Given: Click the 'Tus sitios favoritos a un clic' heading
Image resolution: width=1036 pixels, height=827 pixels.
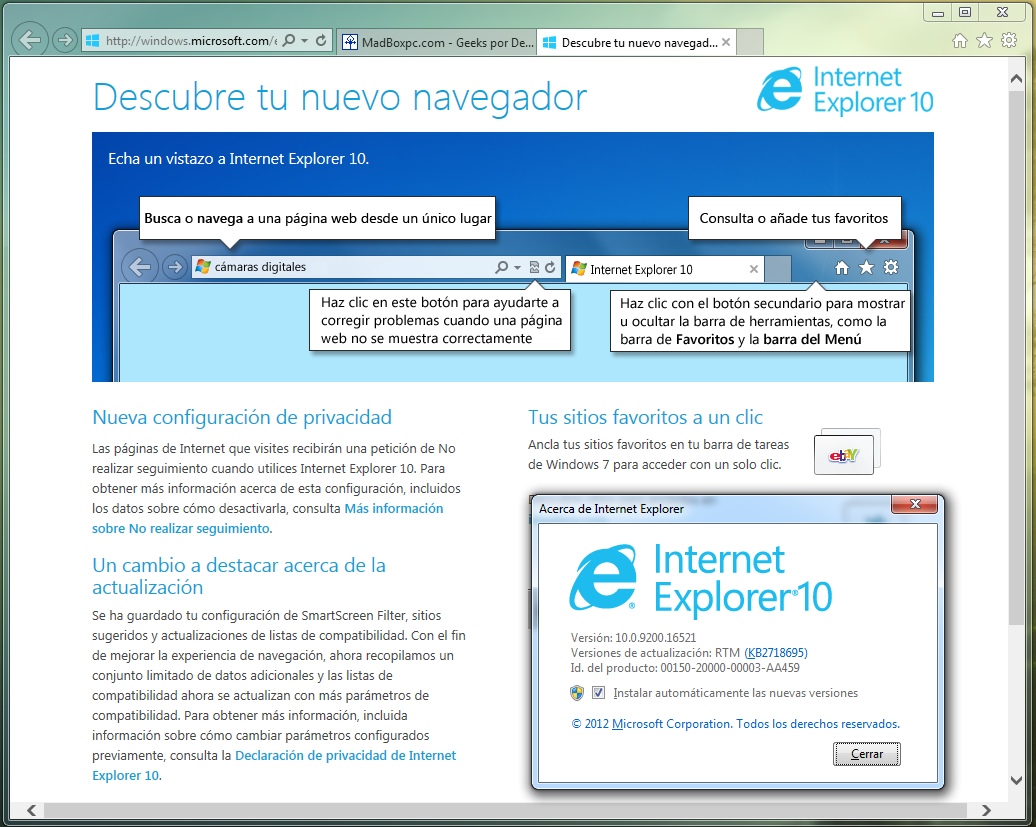Looking at the screenshot, I should pyautogui.click(x=646, y=417).
